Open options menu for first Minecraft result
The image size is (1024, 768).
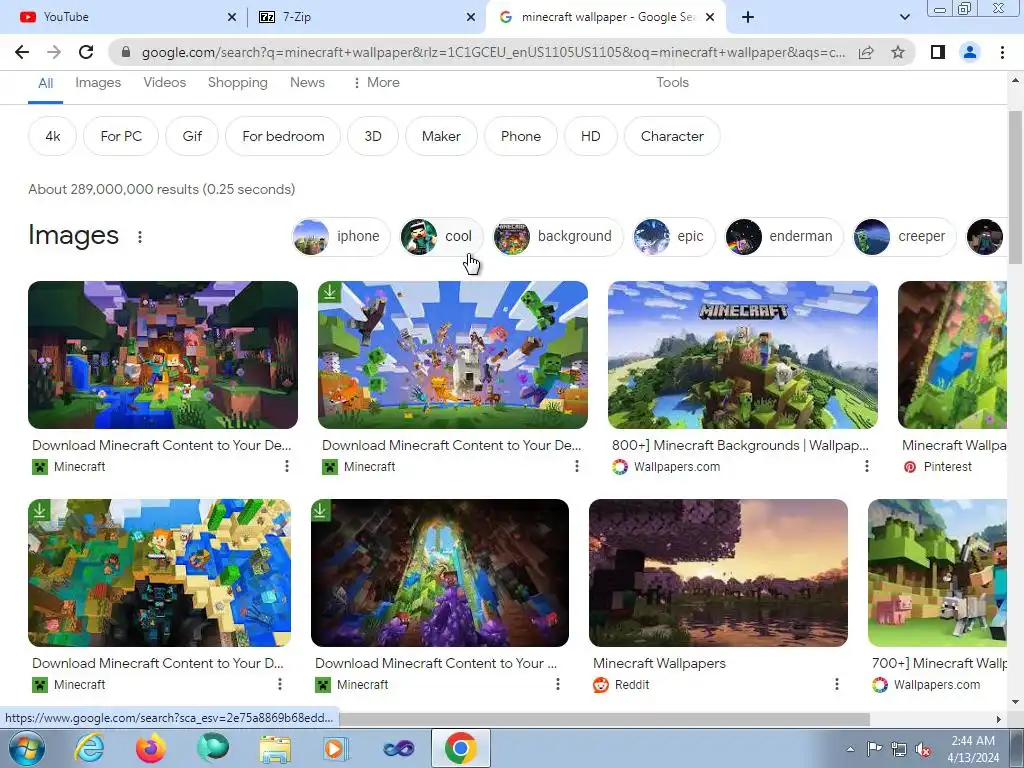click(x=287, y=466)
